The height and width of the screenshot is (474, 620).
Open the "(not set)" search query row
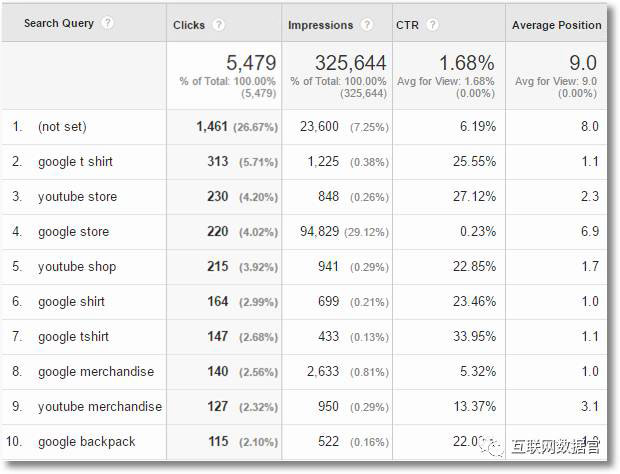(x=62, y=127)
